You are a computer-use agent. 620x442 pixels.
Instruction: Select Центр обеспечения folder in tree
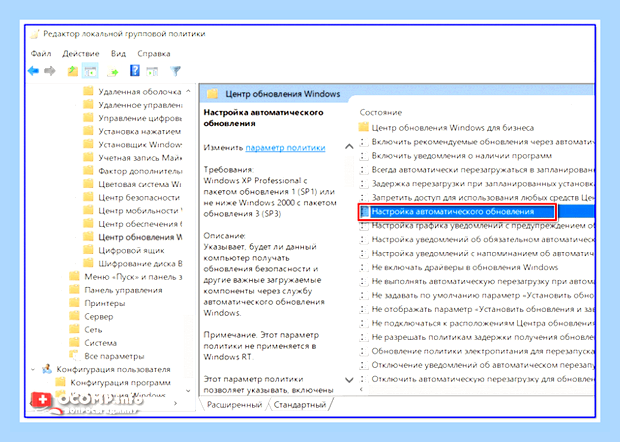[132, 224]
